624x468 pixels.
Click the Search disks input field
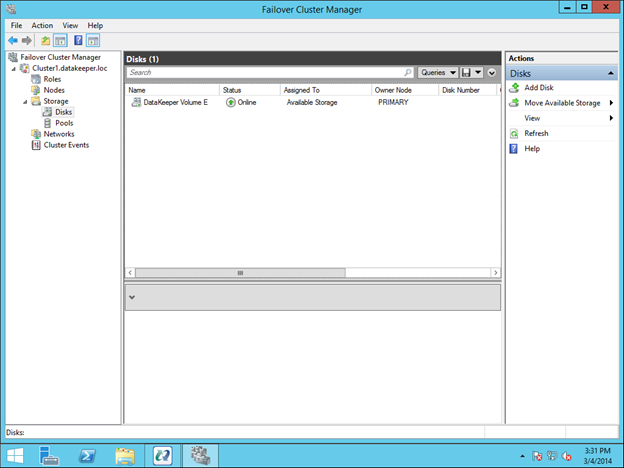click(x=265, y=73)
